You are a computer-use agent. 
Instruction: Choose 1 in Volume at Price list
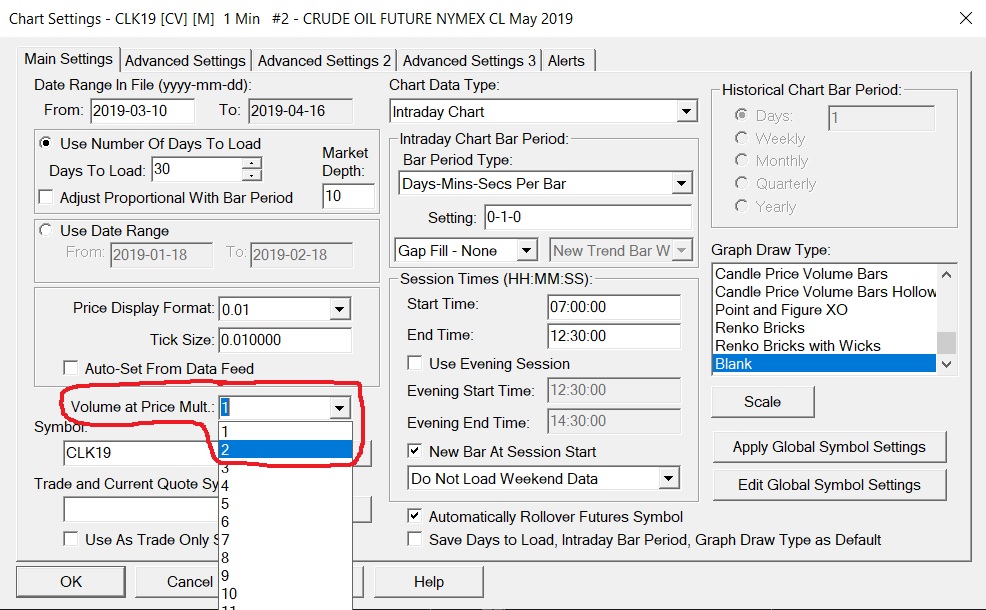coord(285,431)
